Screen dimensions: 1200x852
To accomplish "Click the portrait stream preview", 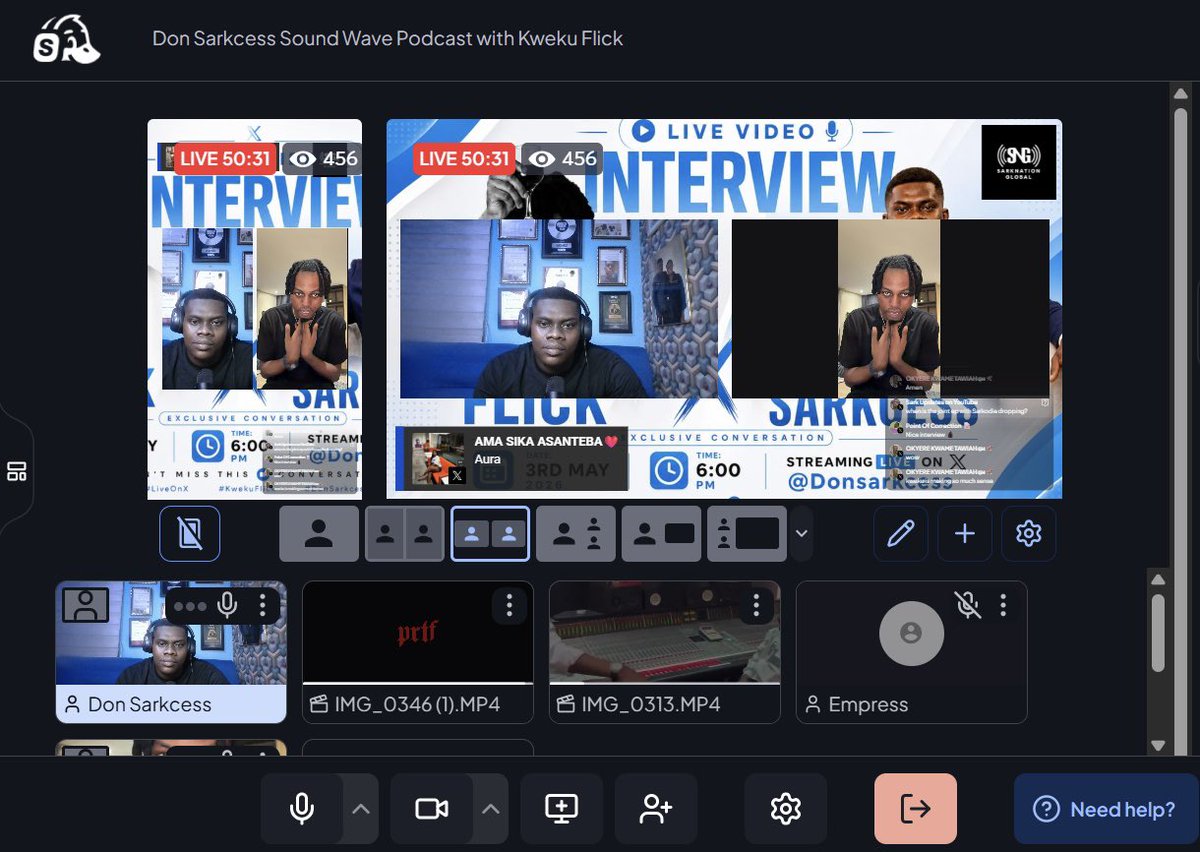I will pyautogui.click(x=255, y=309).
